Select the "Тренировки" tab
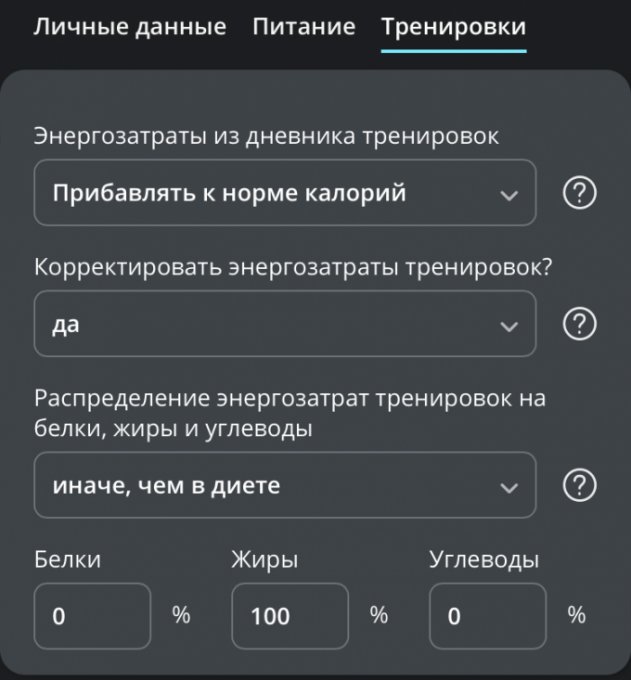631x680 pixels. (x=454, y=27)
